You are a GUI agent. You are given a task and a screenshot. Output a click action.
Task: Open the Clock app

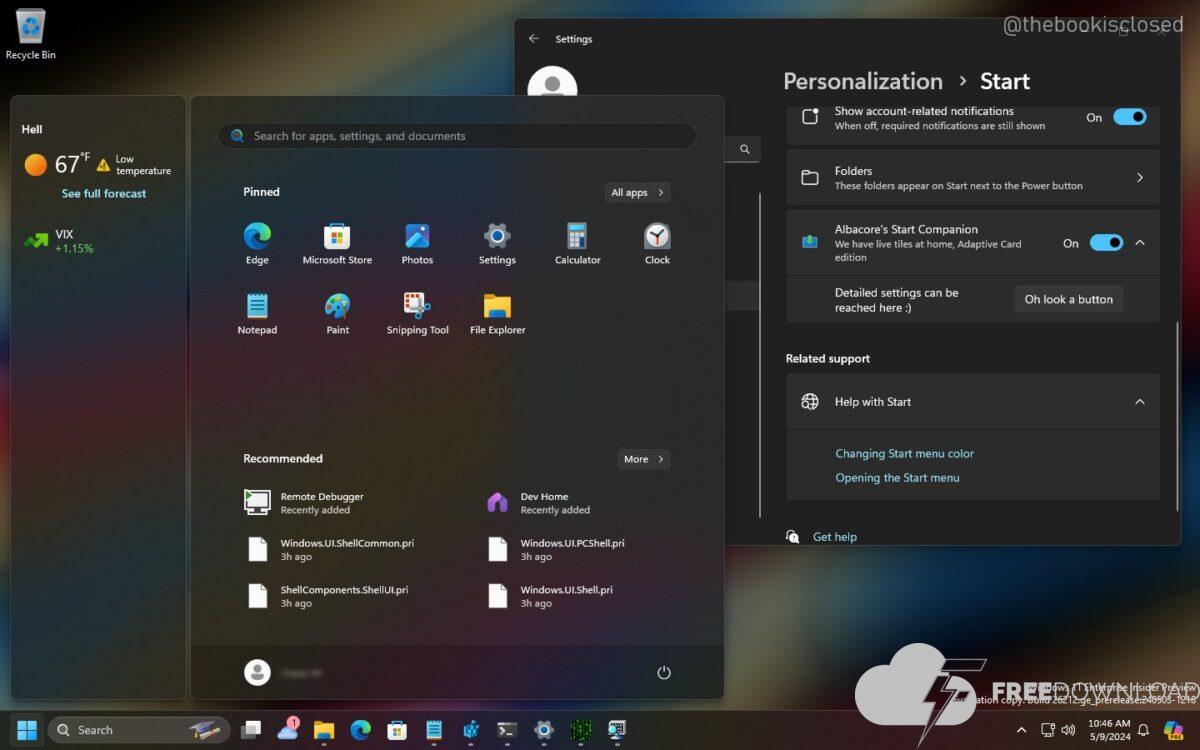click(x=657, y=244)
